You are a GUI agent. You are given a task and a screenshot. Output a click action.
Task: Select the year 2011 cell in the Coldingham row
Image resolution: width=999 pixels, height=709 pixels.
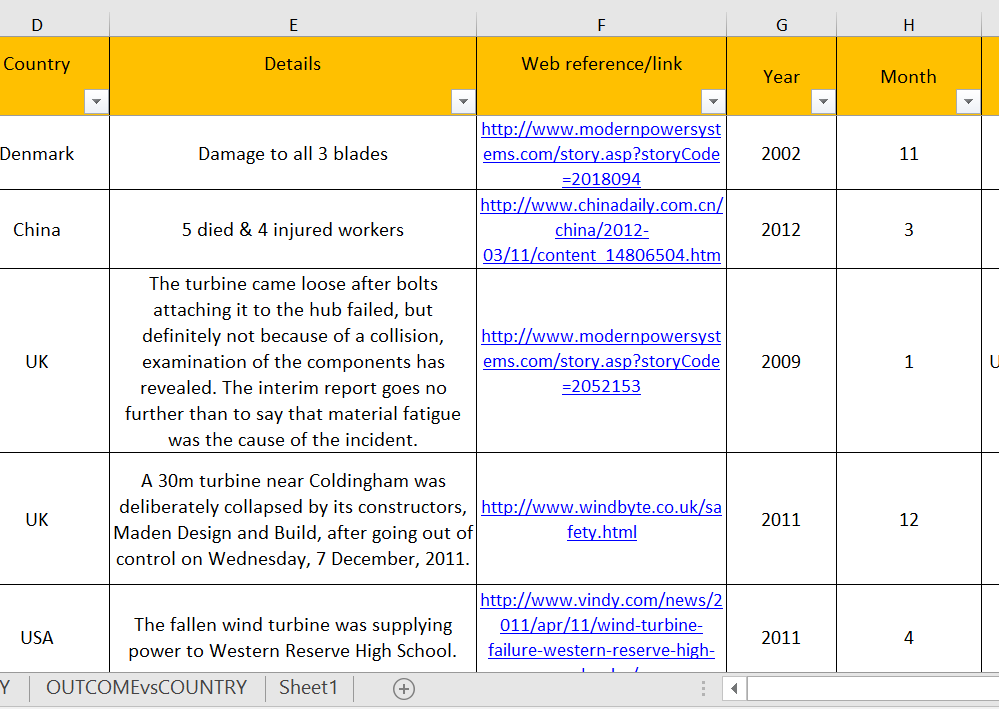tap(781, 519)
